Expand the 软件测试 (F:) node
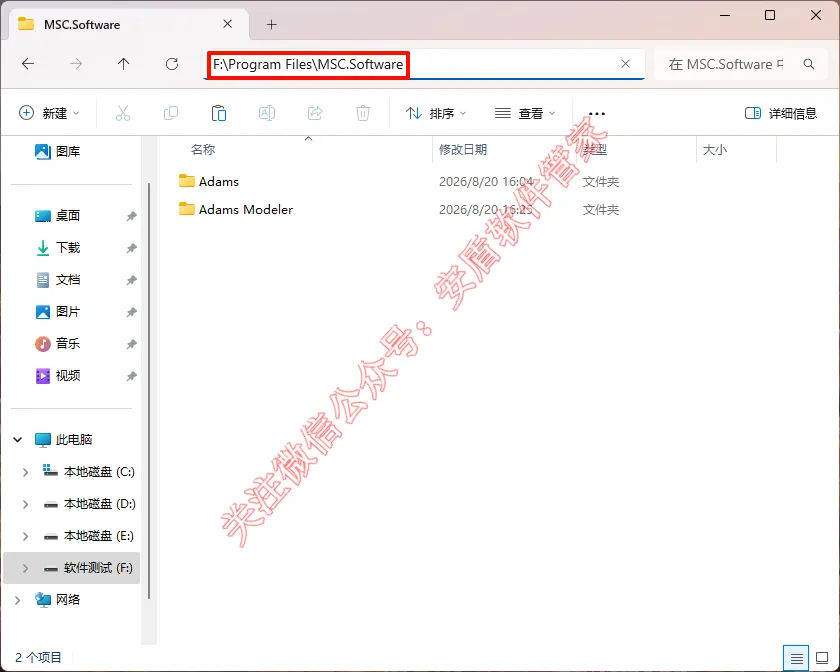 [x=25, y=568]
